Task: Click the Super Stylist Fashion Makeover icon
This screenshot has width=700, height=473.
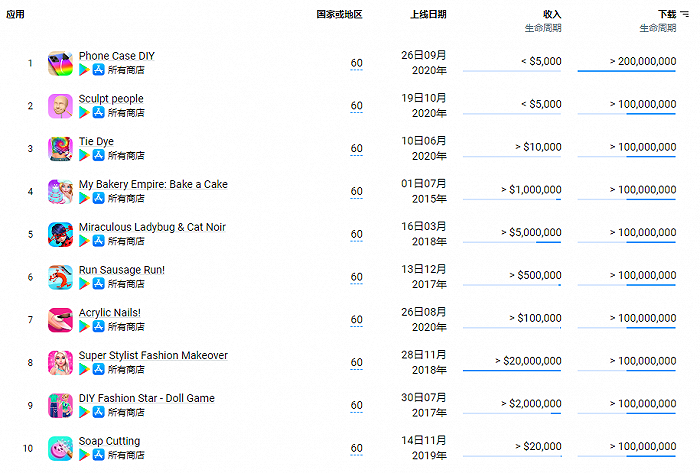Action: point(60,363)
